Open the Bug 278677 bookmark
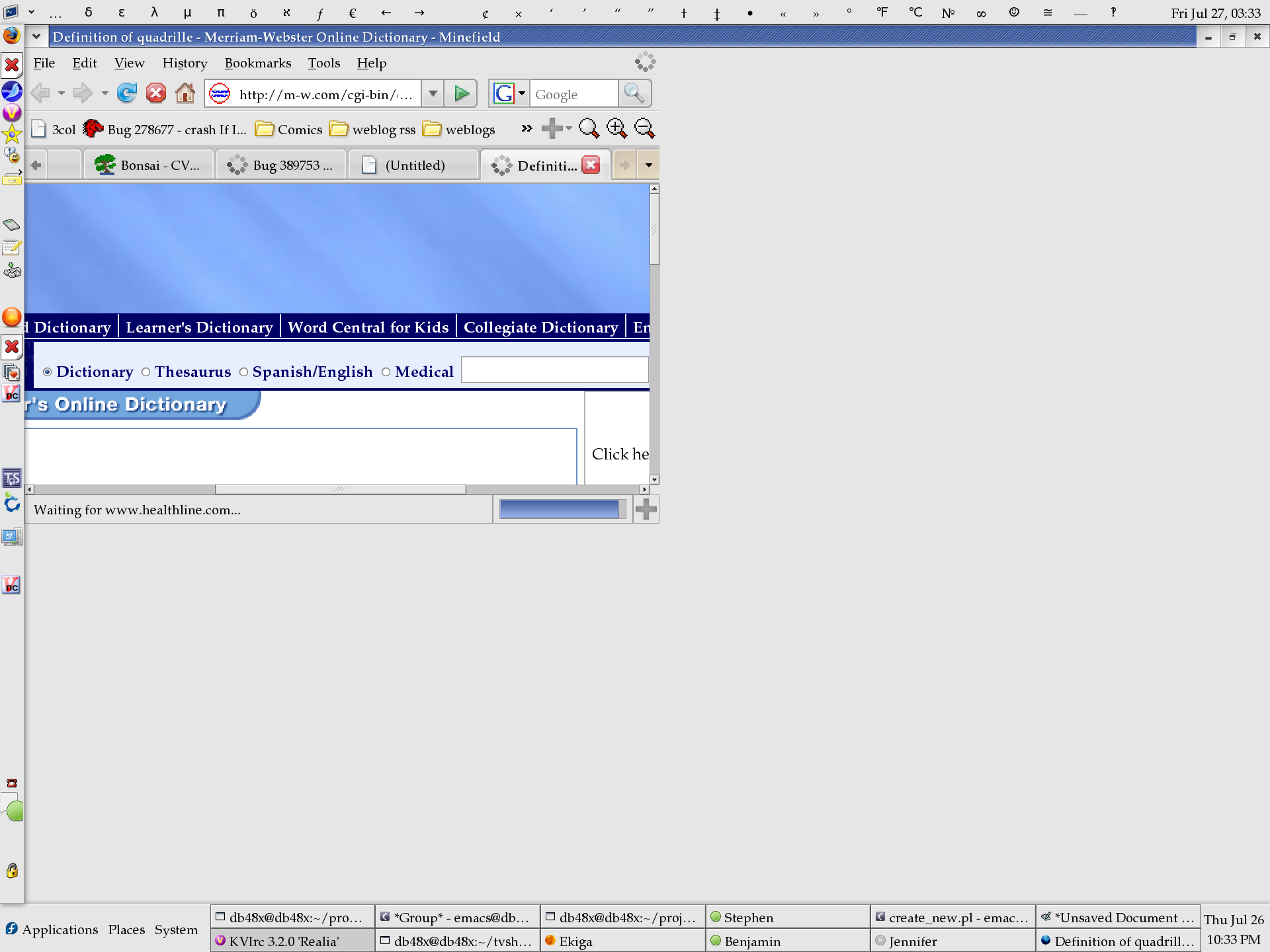This screenshot has height=952, width=1270. (x=165, y=129)
